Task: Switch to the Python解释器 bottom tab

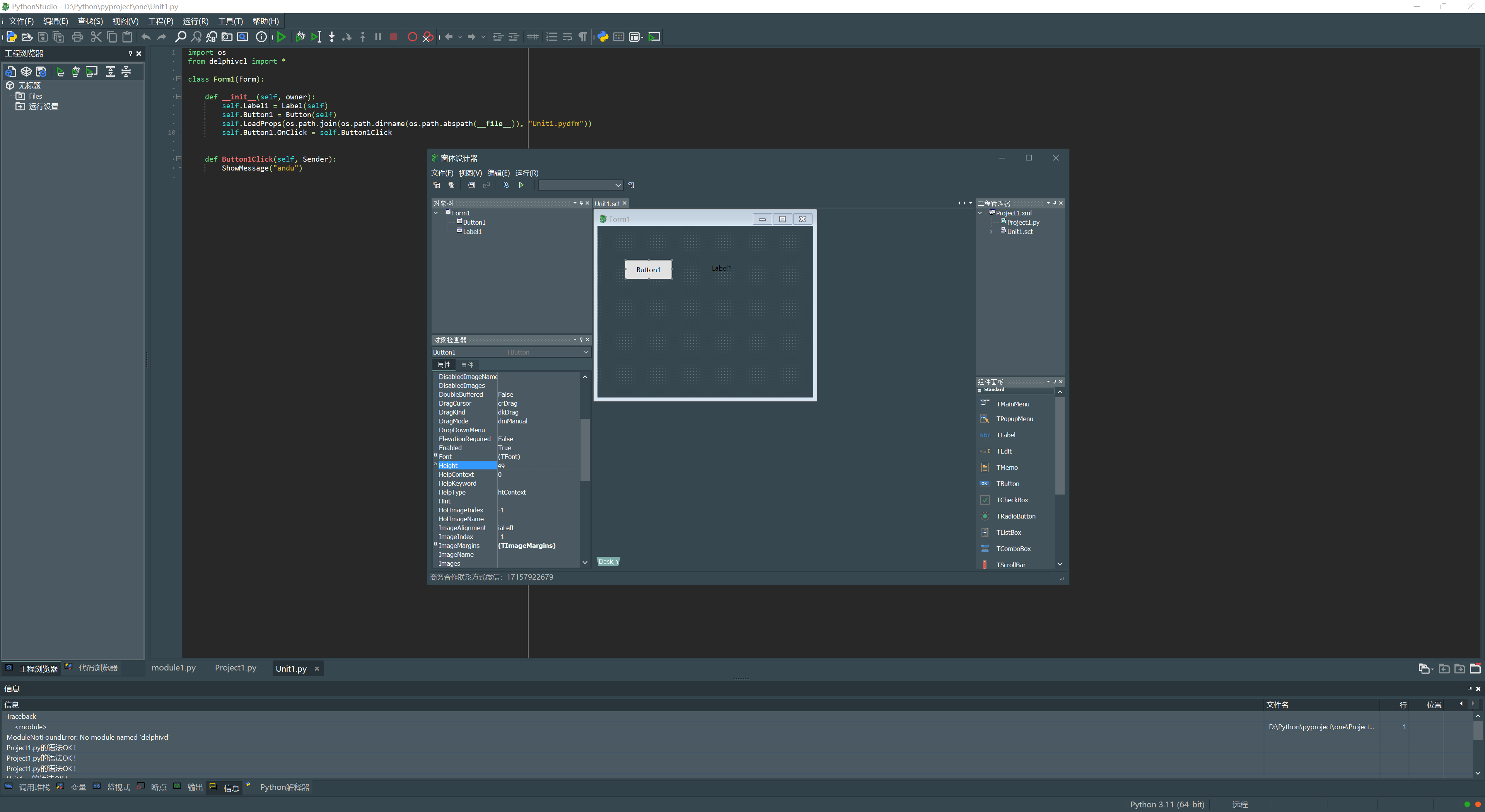Action: pos(284,787)
